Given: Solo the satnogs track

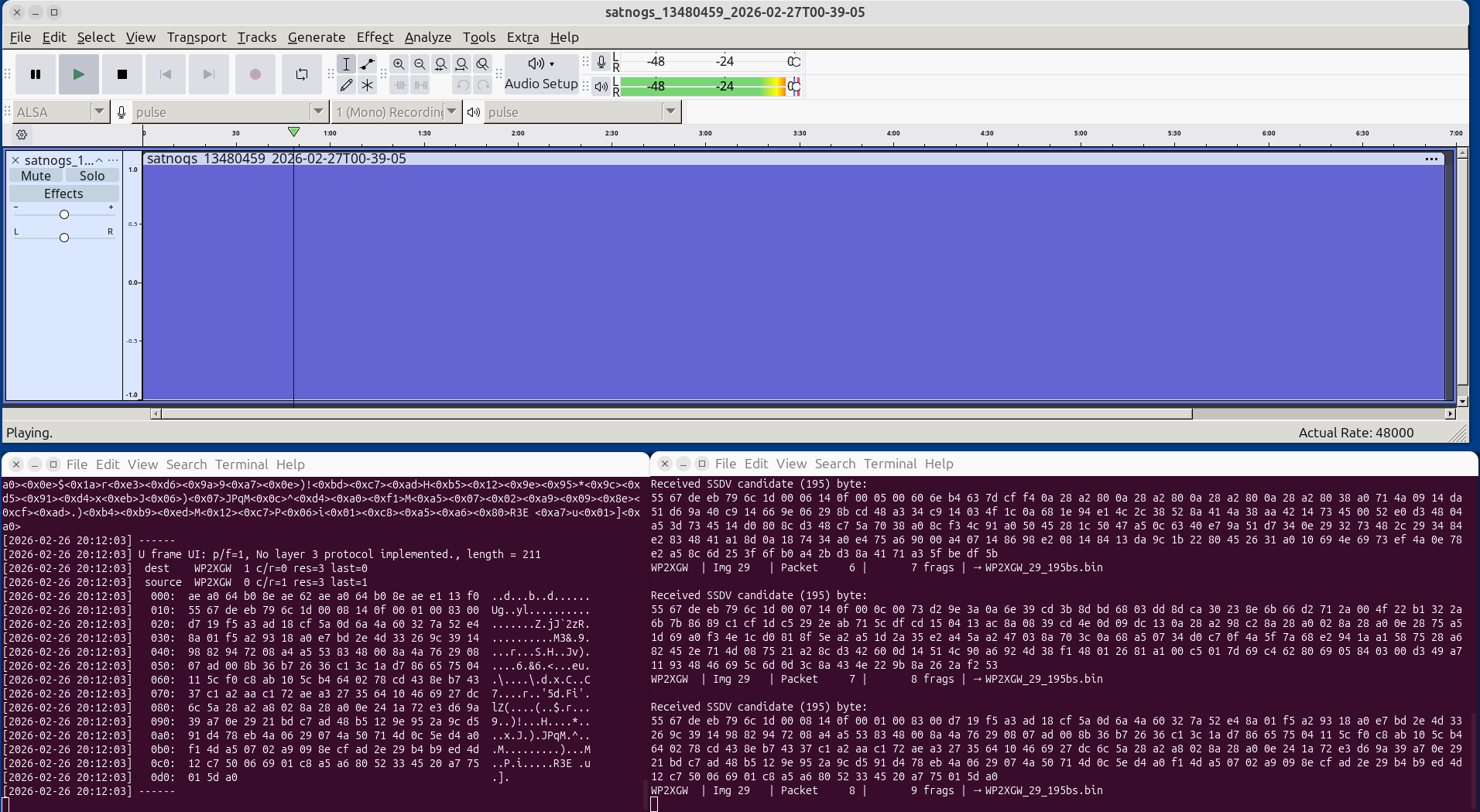Looking at the screenshot, I should 91,176.
